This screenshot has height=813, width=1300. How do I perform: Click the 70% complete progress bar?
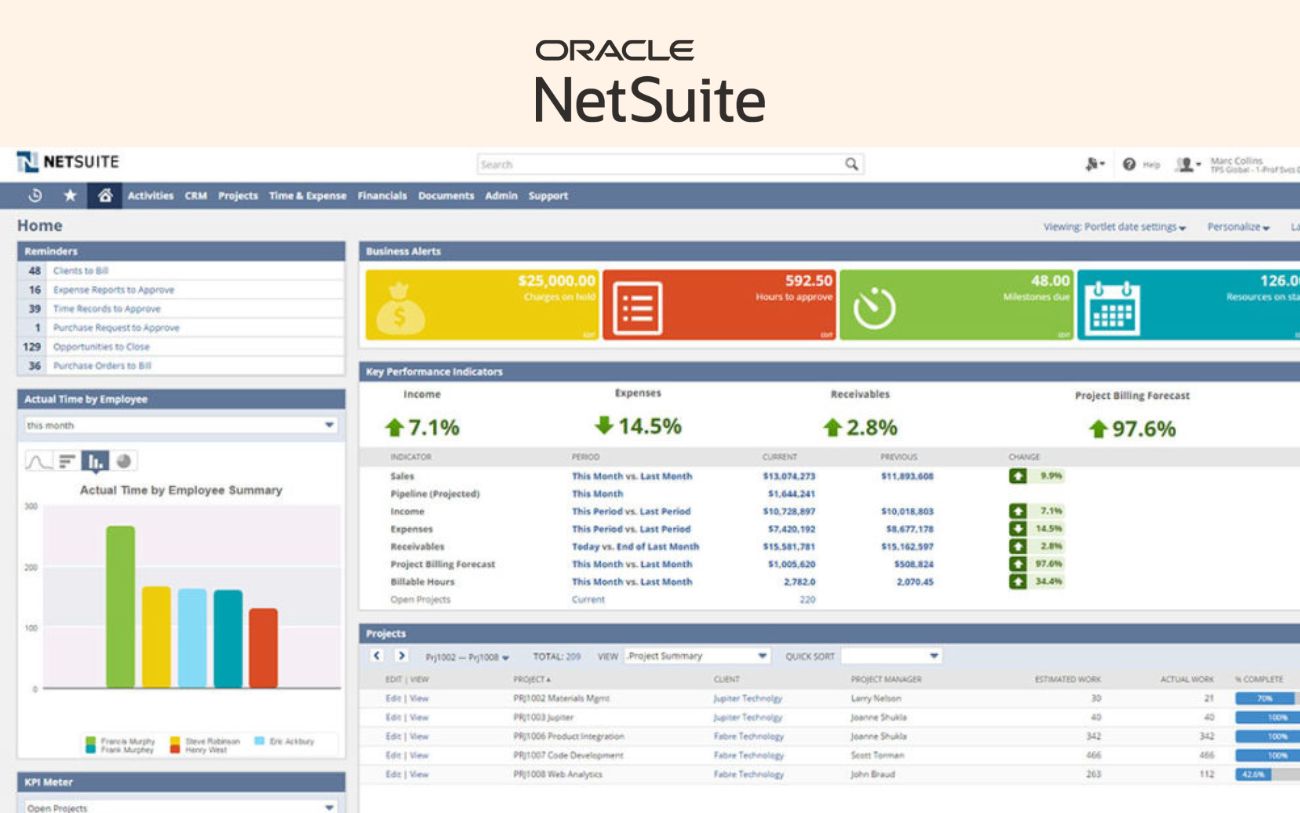(x=1266, y=698)
